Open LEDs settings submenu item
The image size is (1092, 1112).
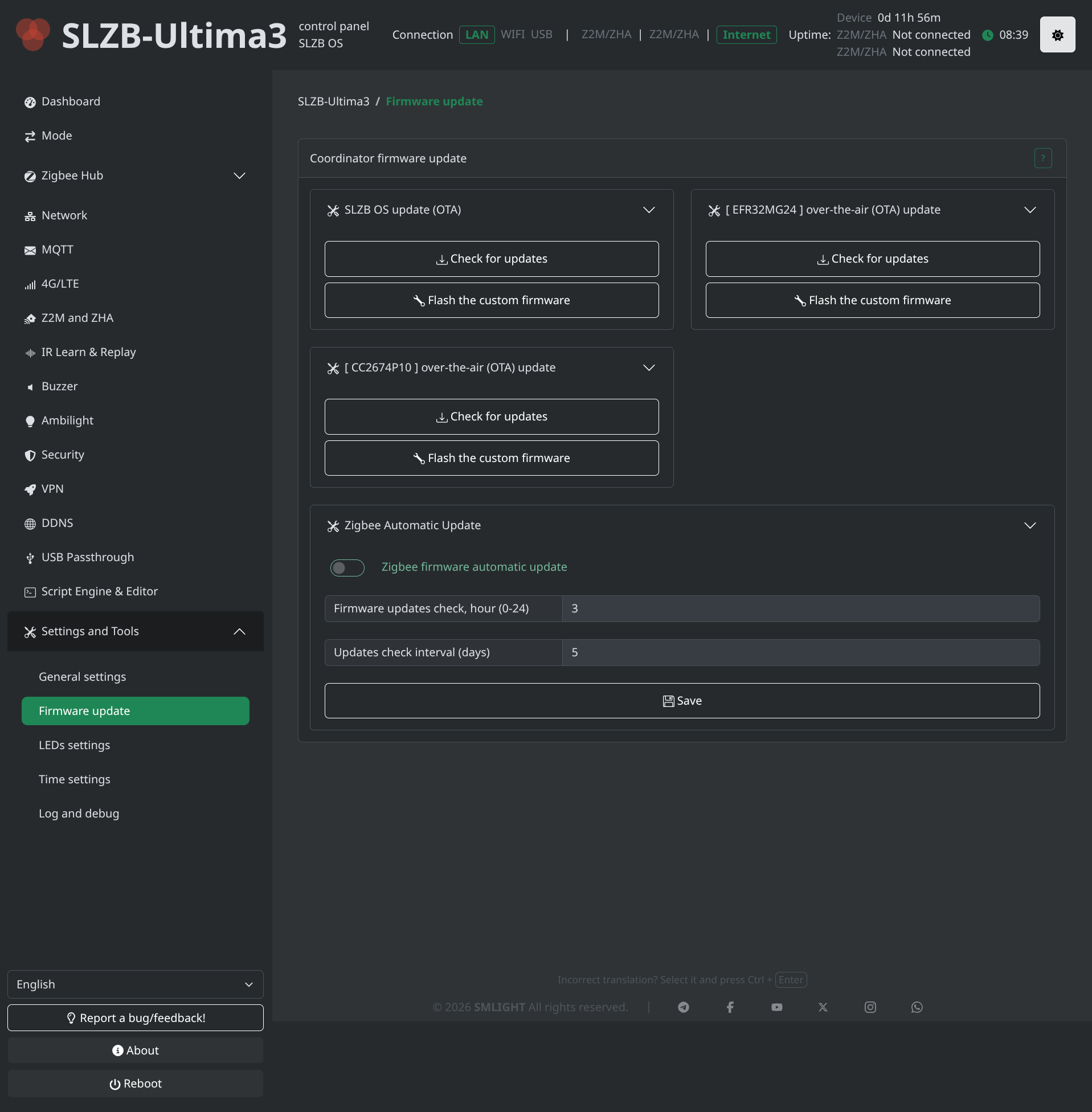pos(136,745)
